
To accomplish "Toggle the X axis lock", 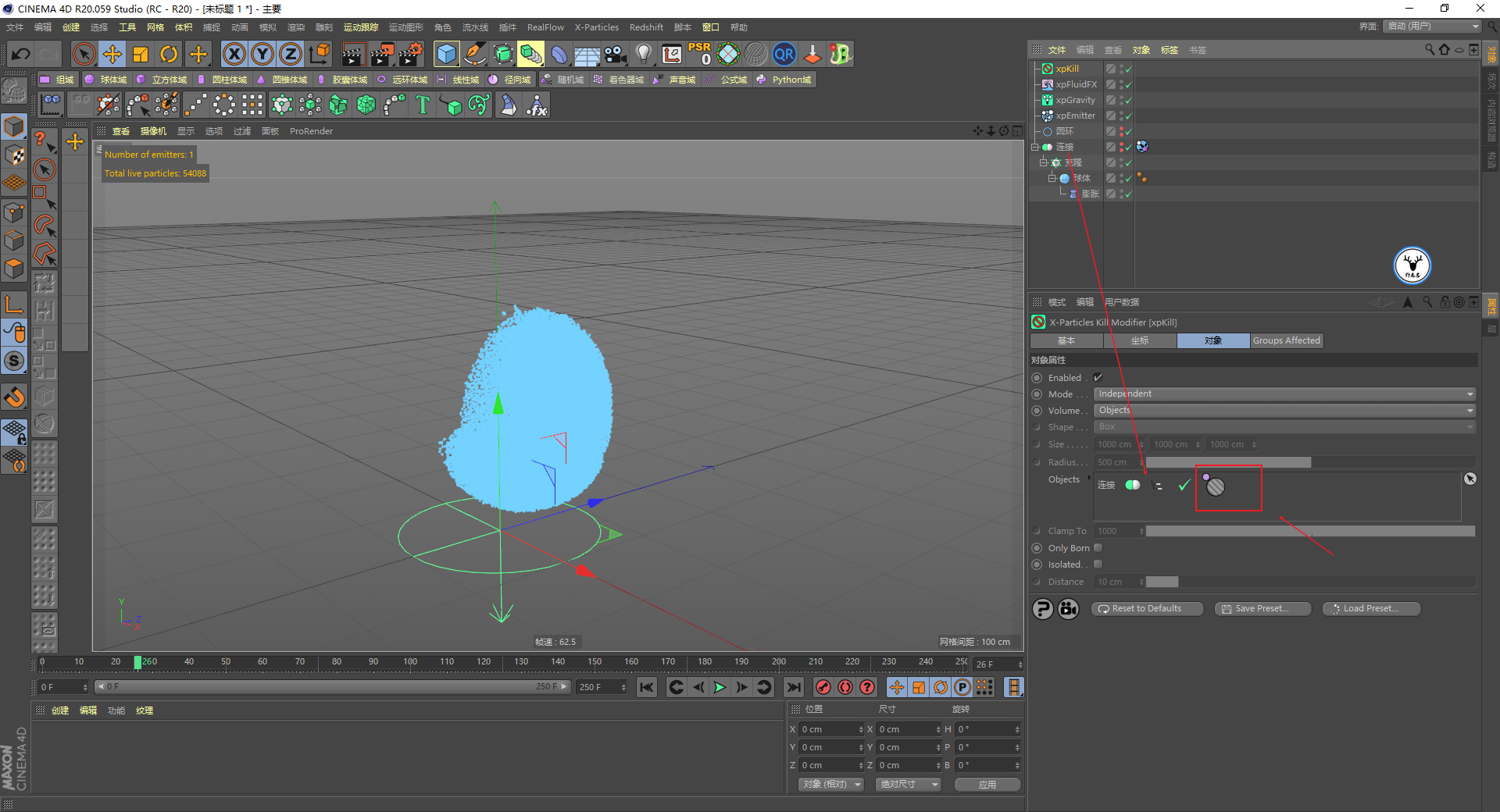I will [234, 54].
